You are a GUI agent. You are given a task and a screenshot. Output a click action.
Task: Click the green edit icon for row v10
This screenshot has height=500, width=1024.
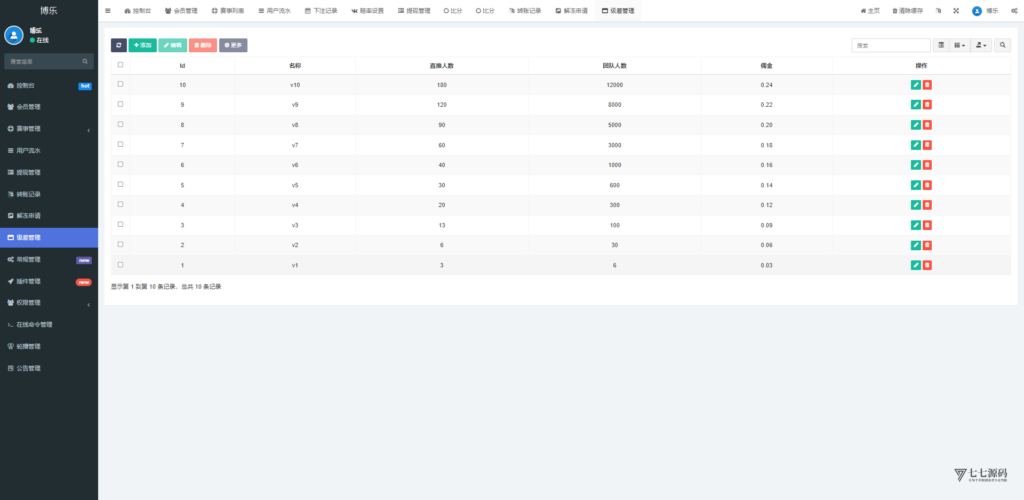tap(916, 85)
